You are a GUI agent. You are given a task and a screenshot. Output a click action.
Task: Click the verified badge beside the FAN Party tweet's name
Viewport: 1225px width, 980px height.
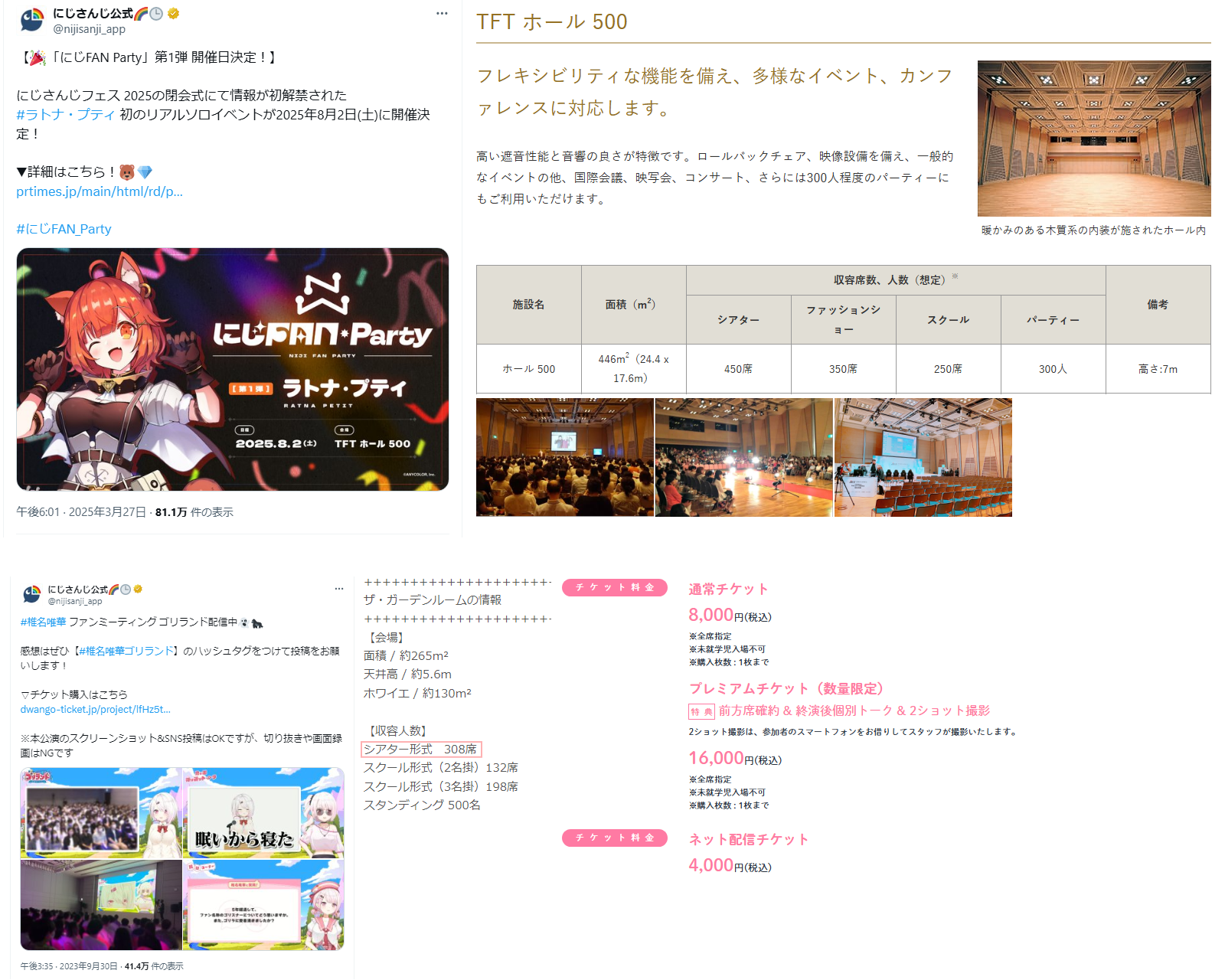(174, 13)
